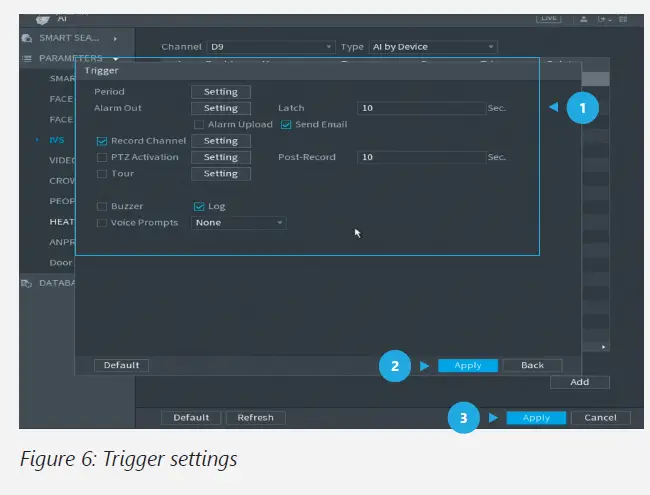The height and width of the screenshot is (495, 650).
Task: Select the CROW sidebar item
Action: (62, 181)
